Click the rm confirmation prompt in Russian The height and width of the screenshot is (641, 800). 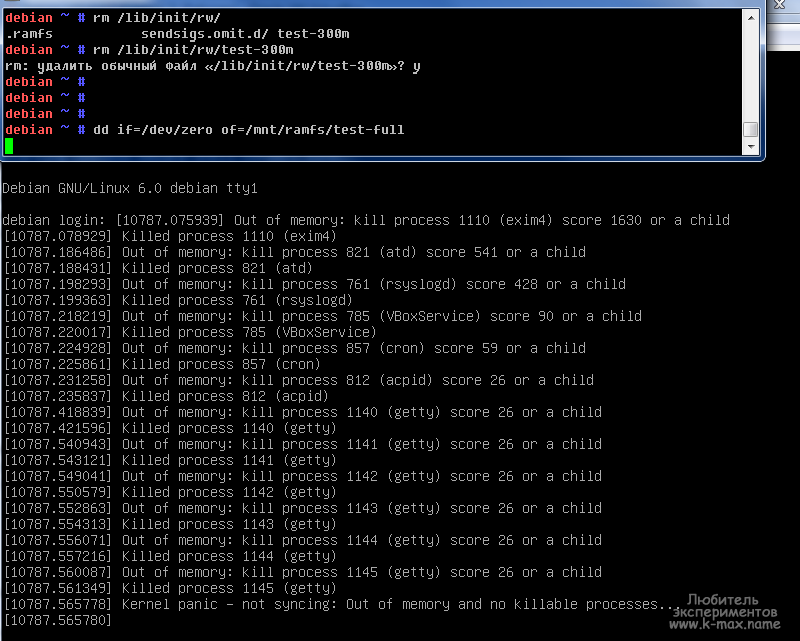coord(213,66)
